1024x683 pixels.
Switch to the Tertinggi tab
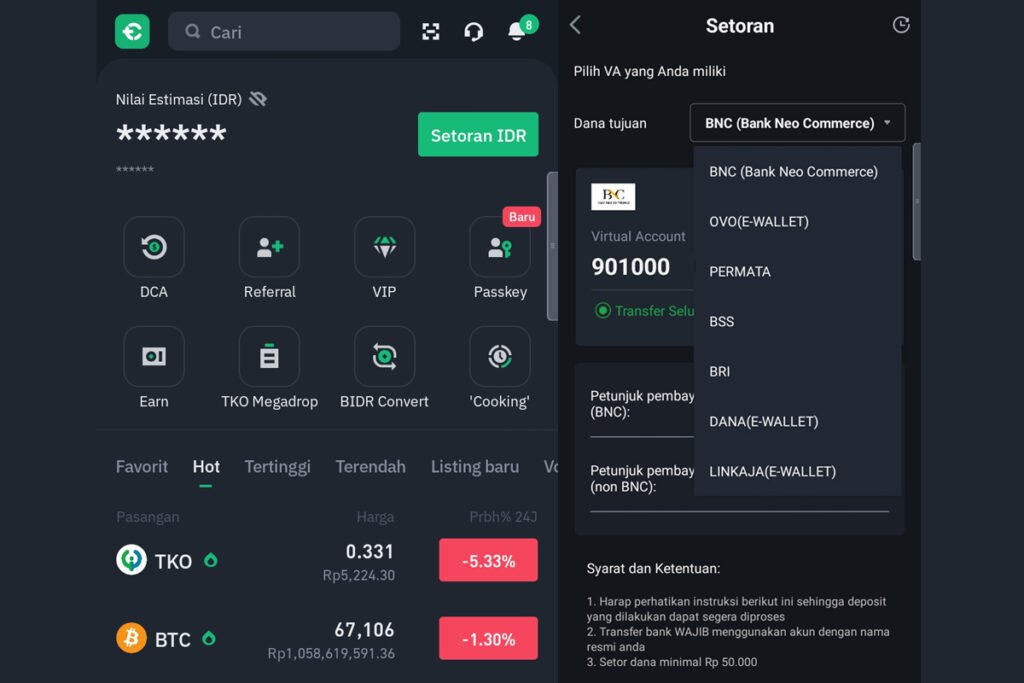[x=278, y=468]
